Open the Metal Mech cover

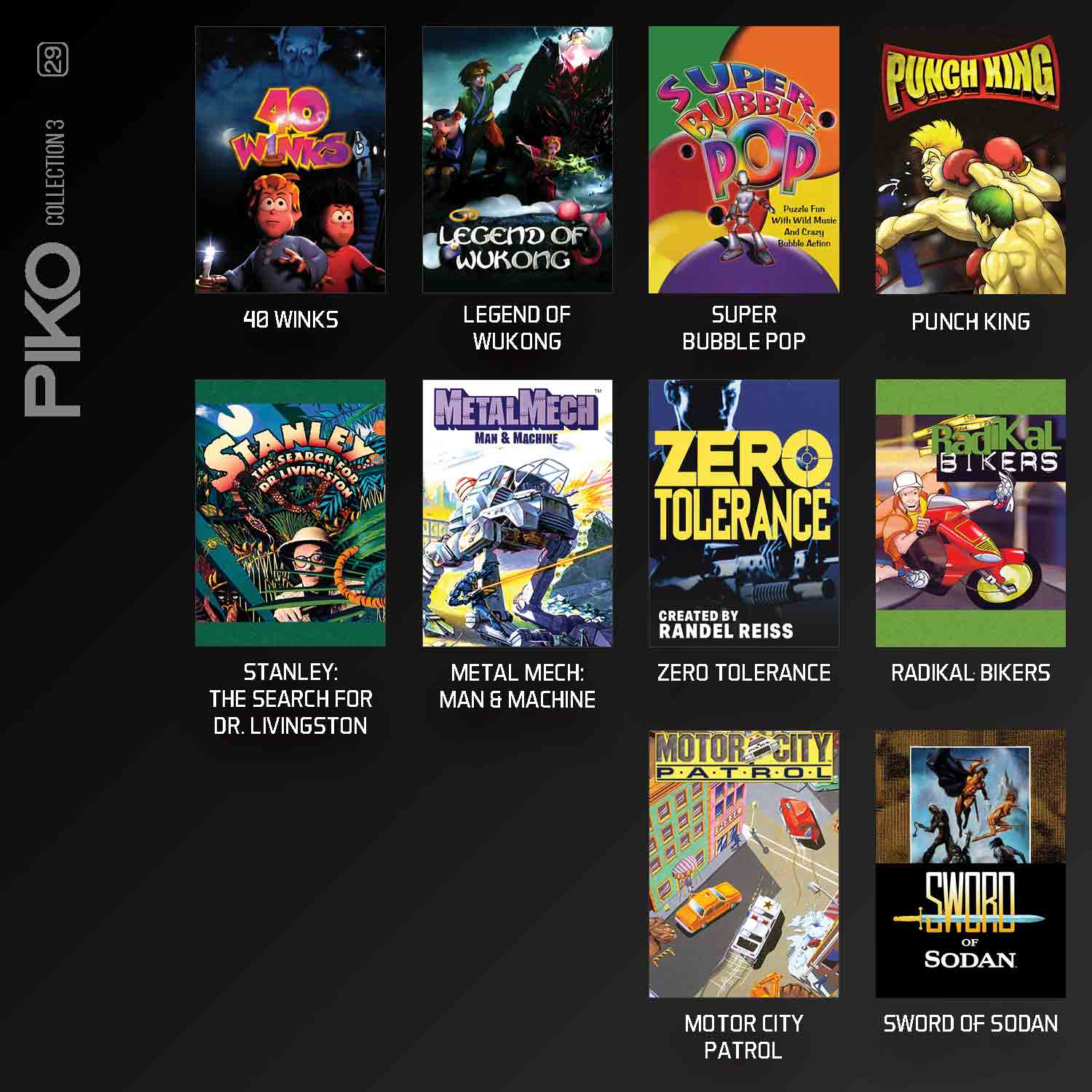pos(518,513)
